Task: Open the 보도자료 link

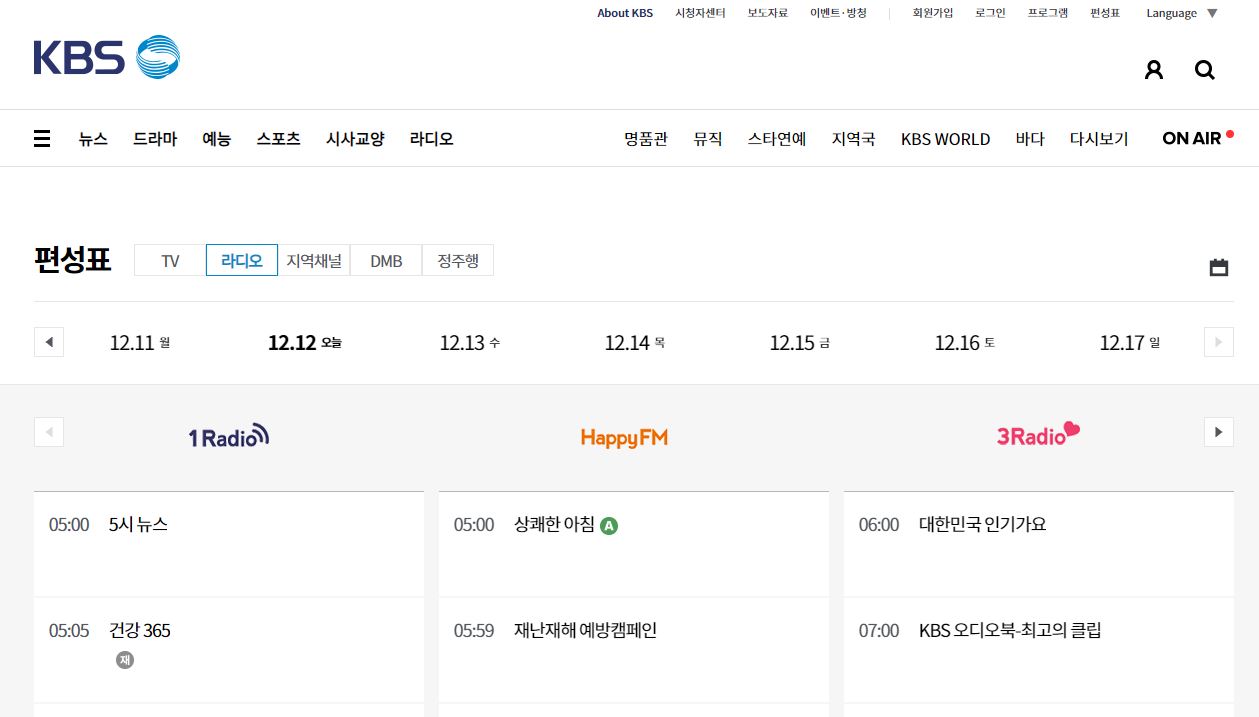Action: point(768,13)
